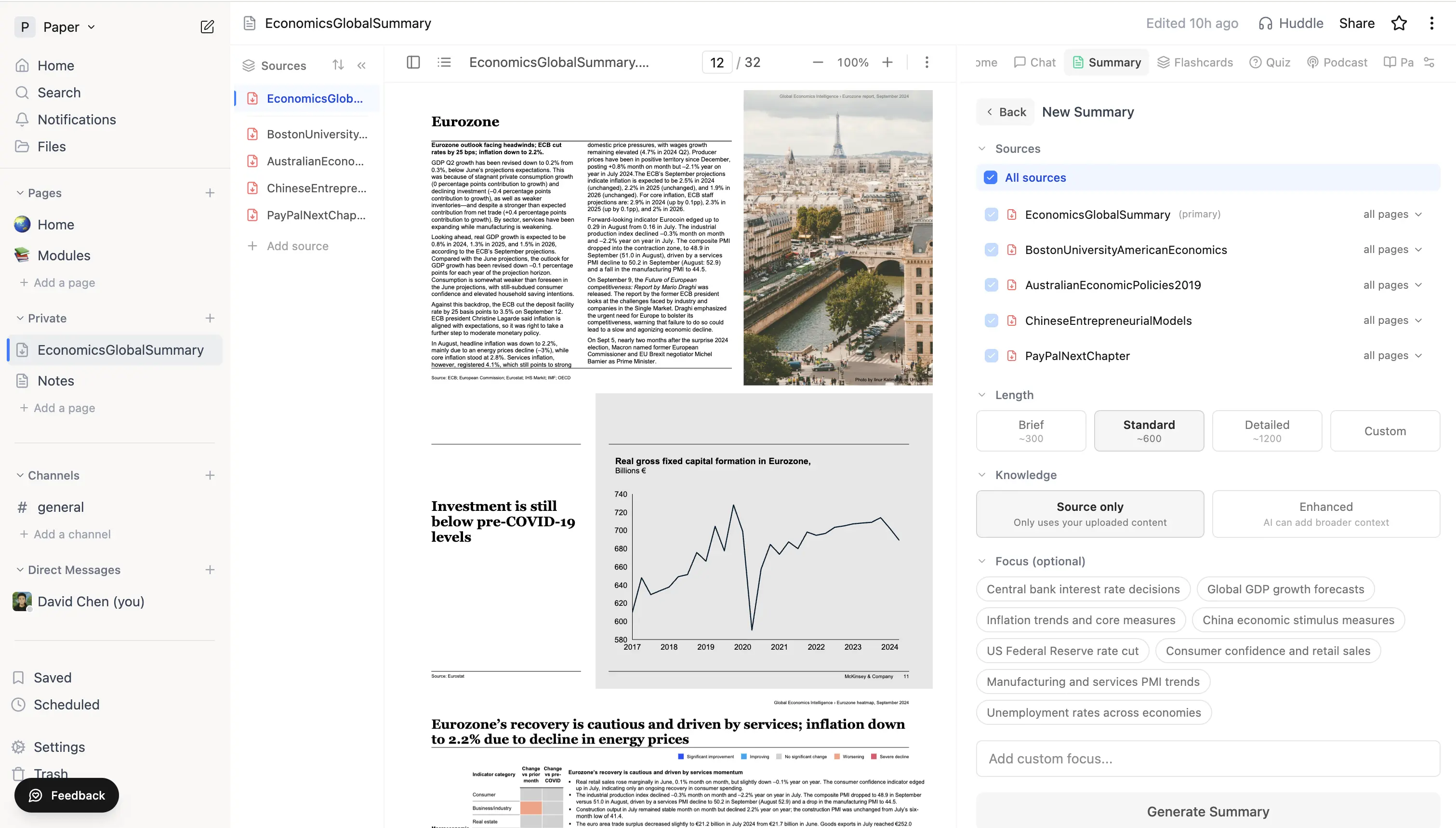
Task: Select Enhanced knowledge mode
Action: tap(1326, 513)
